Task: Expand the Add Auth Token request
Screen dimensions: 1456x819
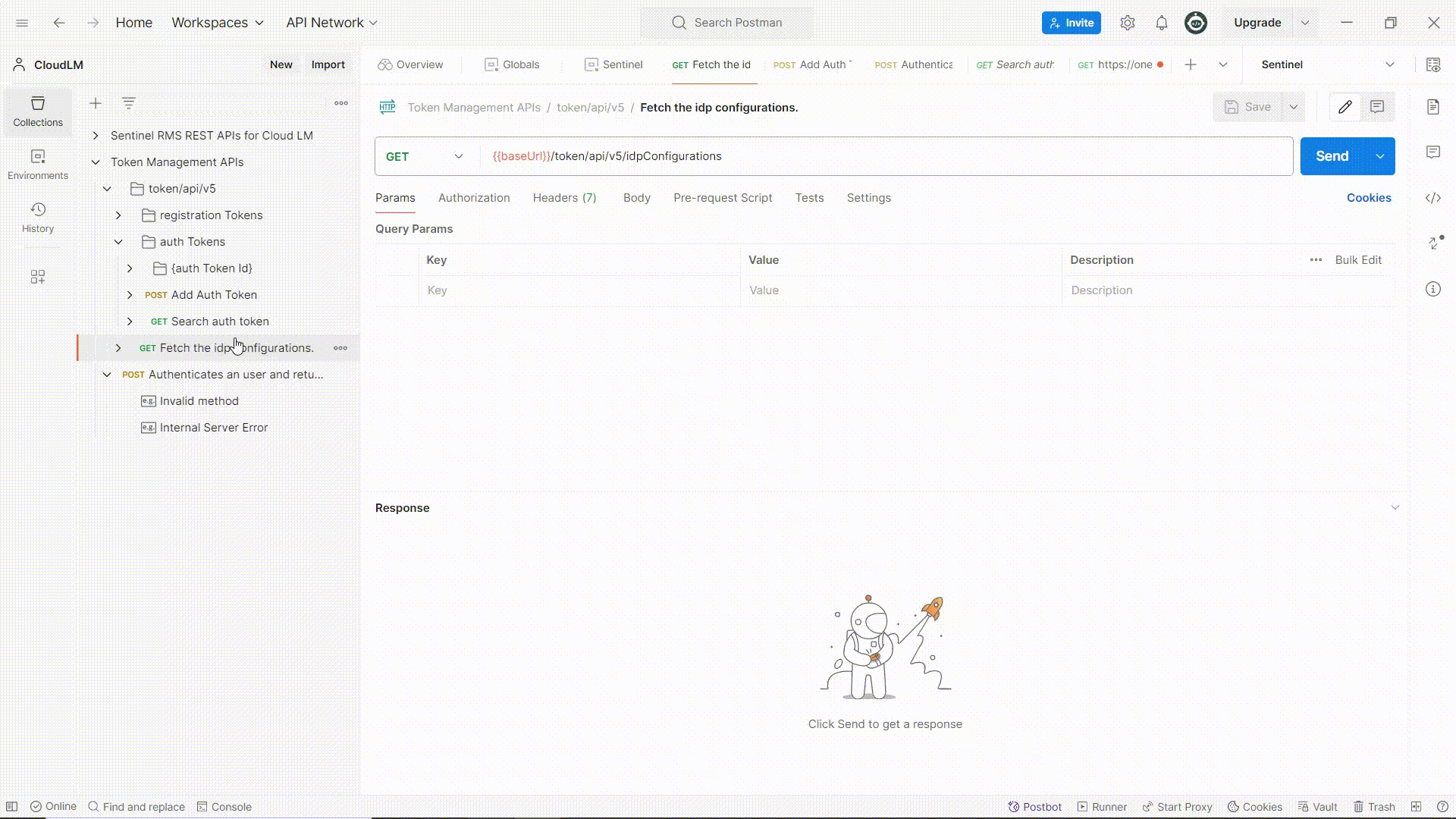Action: click(x=130, y=295)
